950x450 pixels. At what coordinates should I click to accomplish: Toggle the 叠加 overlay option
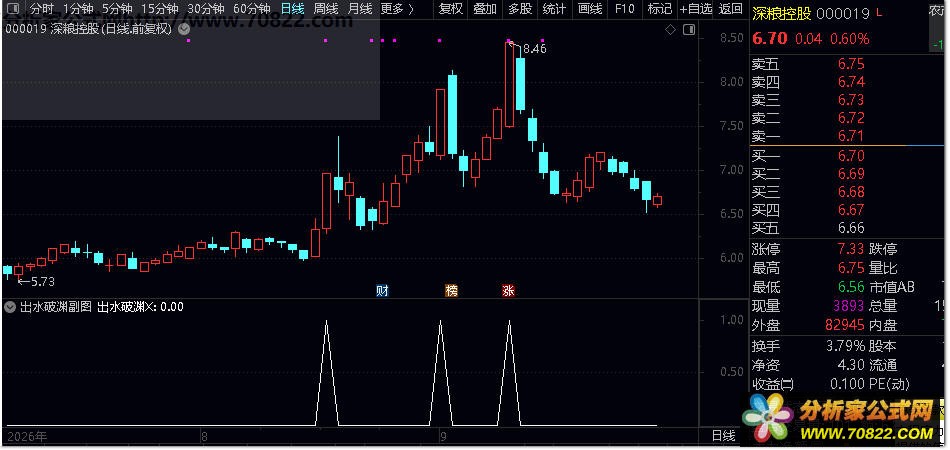point(485,8)
